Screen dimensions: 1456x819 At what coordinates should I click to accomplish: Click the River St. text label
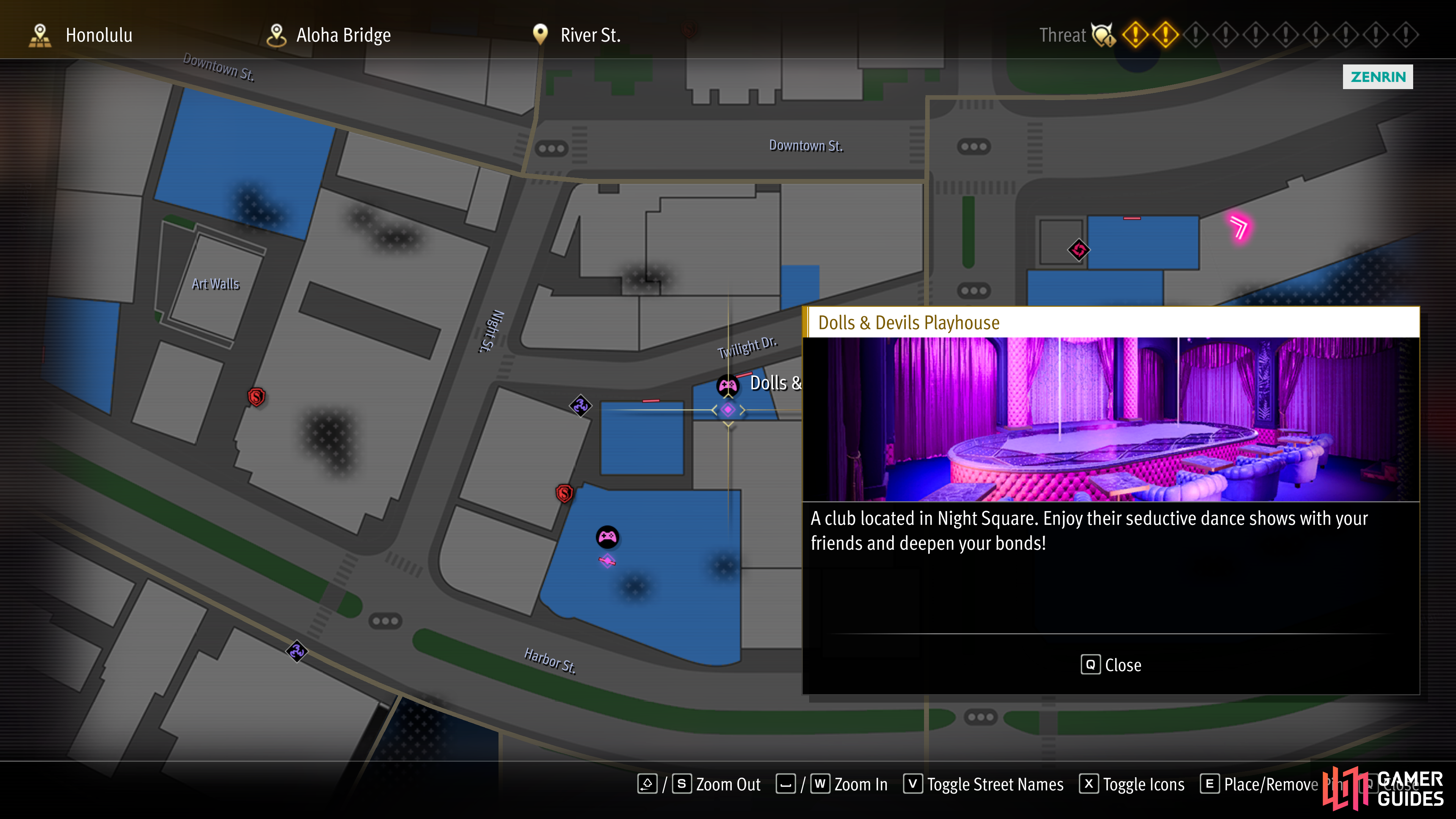(x=591, y=35)
